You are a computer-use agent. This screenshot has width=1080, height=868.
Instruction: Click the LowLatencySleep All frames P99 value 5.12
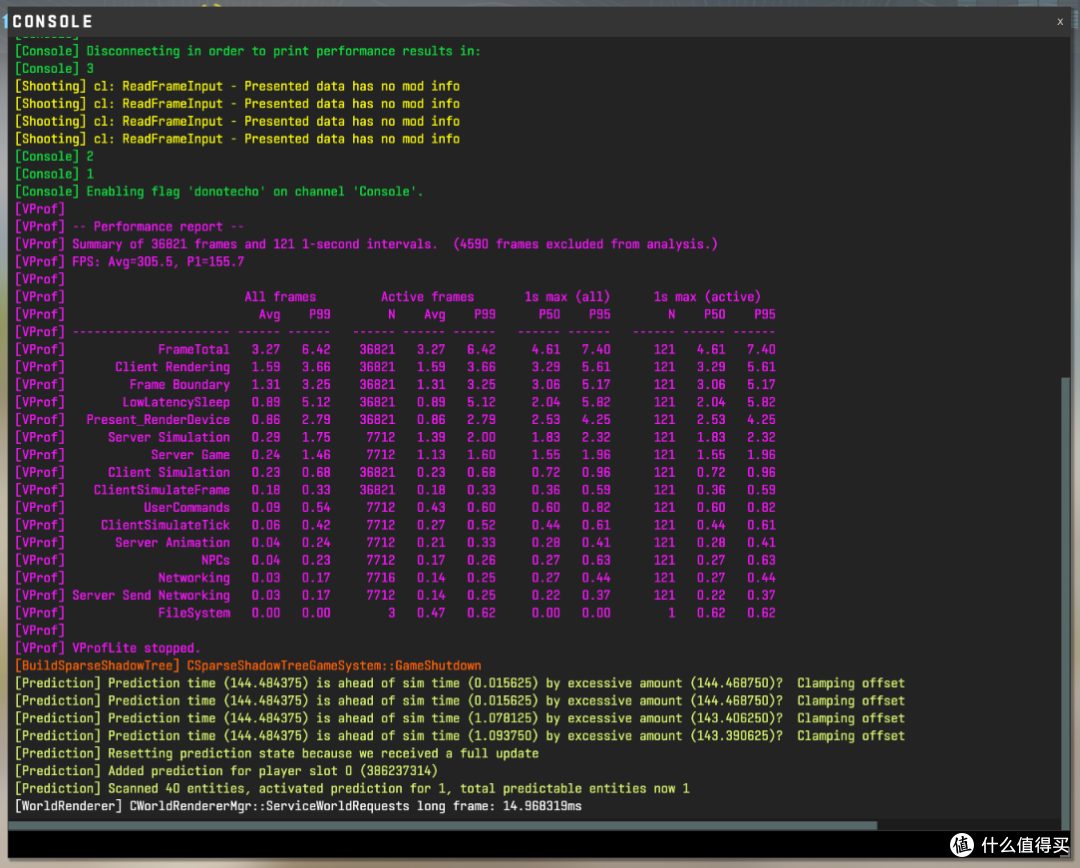click(316, 402)
